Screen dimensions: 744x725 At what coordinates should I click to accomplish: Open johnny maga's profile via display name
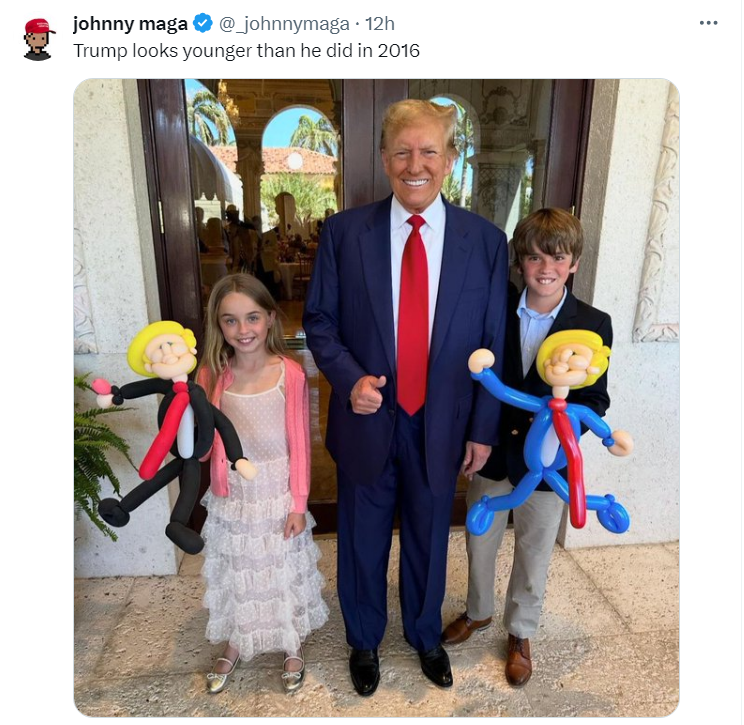pos(130,24)
